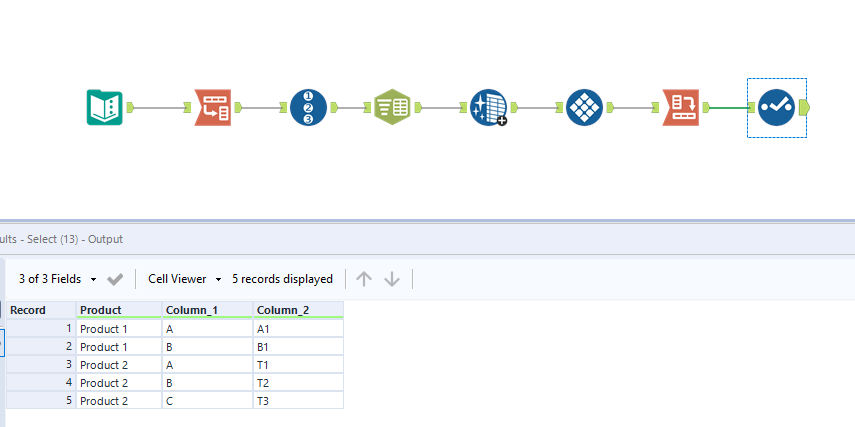Select the blue tool with plus badge
This screenshot has height=427, width=855.
[488, 107]
